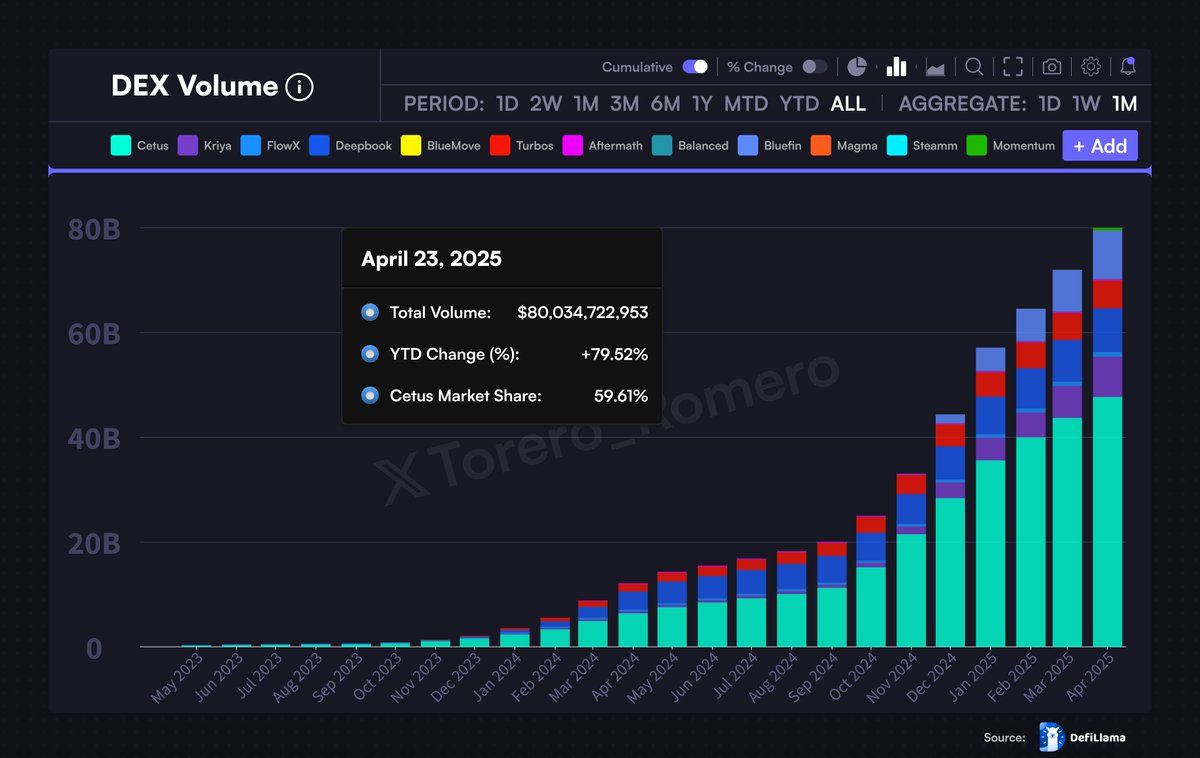This screenshot has height=758, width=1200.
Task: Toggle the Turbos legend swatch
Action: coord(500,146)
